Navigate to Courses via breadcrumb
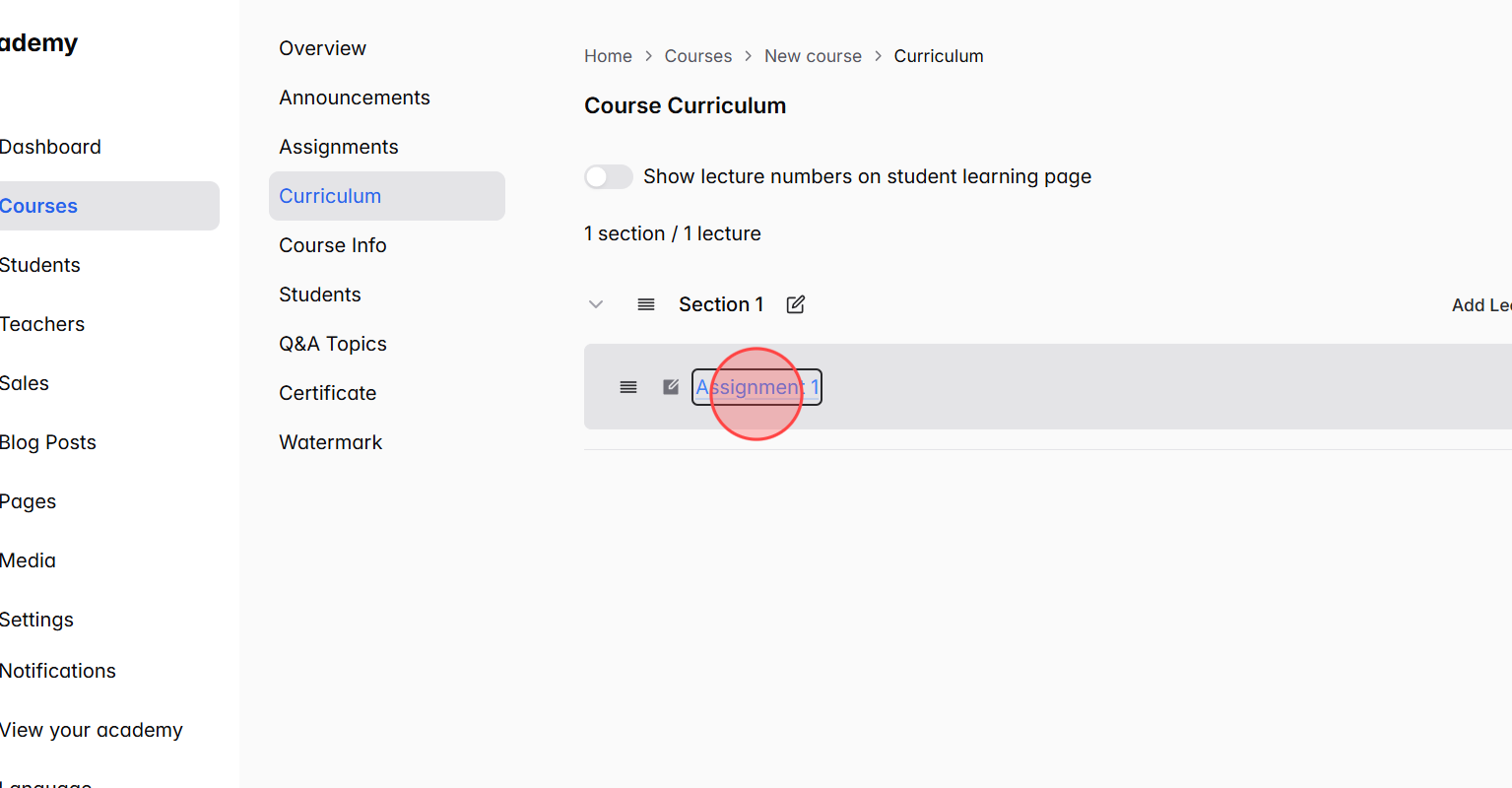1512x788 pixels. pos(697,56)
